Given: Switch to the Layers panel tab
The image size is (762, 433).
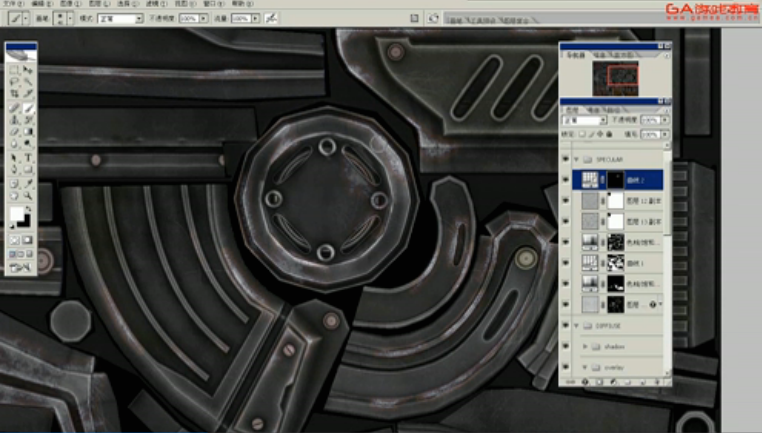Looking at the screenshot, I should click(x=572, y=110).
